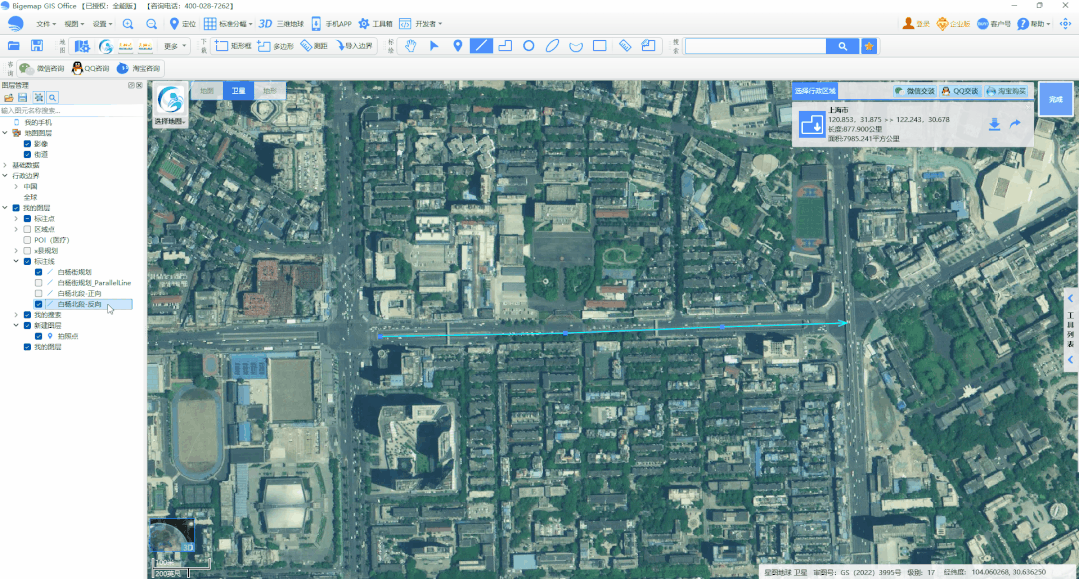Select the polygon drawing tool
The image size is (1079, 579).
coord(504,45)
